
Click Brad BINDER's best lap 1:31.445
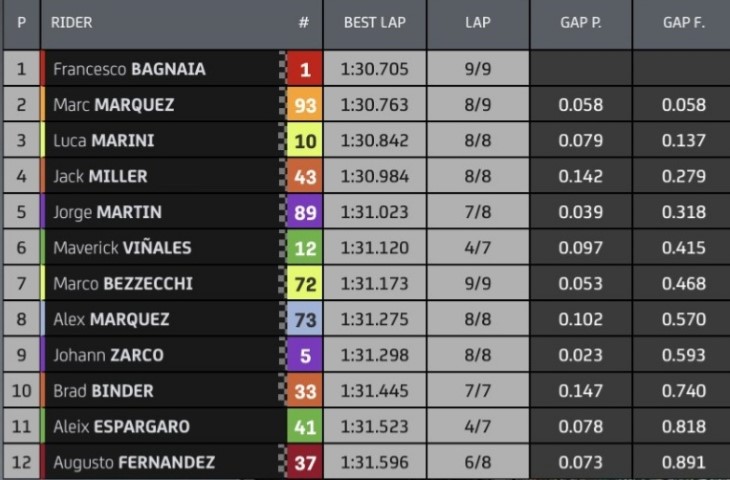375,391
